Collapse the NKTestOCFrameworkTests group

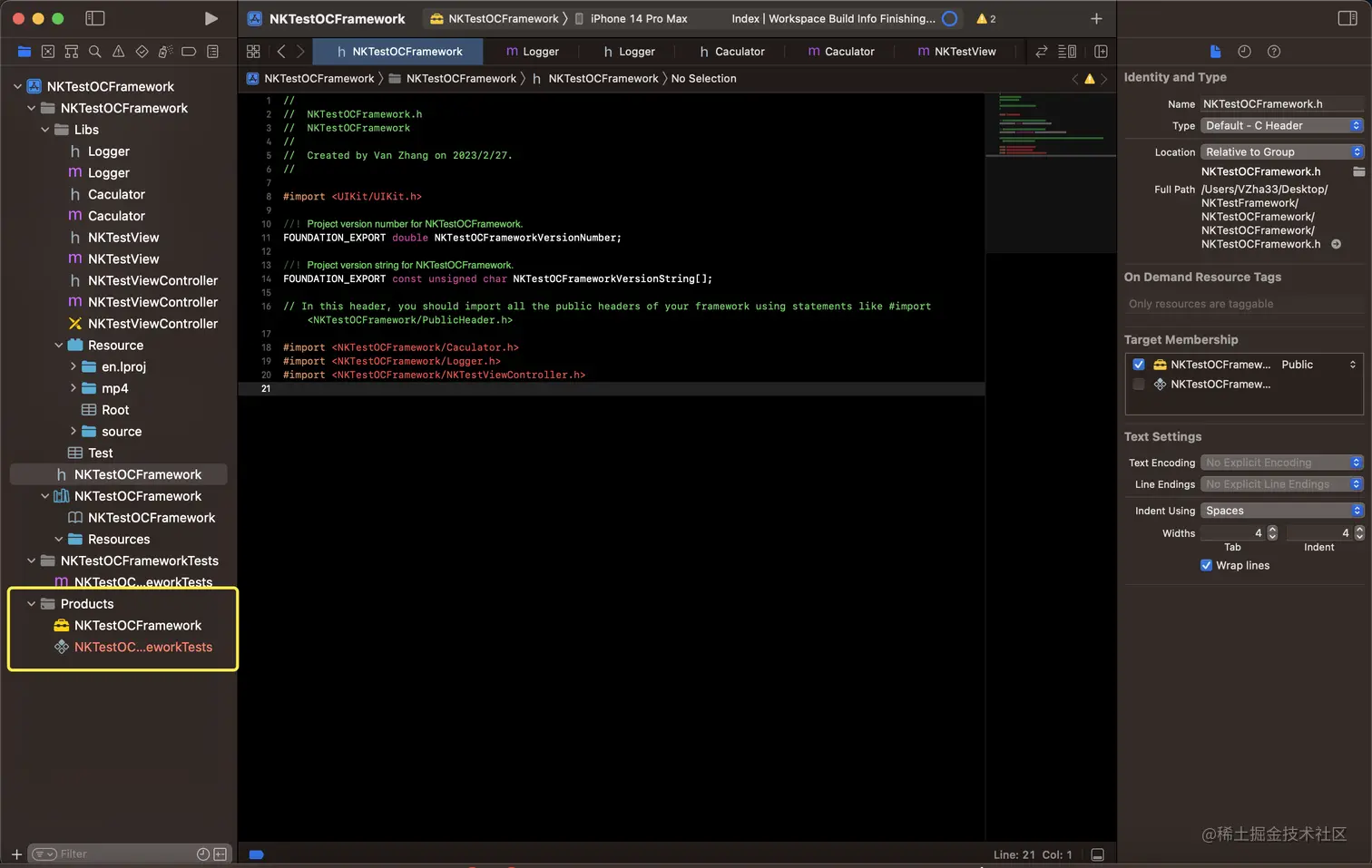(x=32, y=561)
